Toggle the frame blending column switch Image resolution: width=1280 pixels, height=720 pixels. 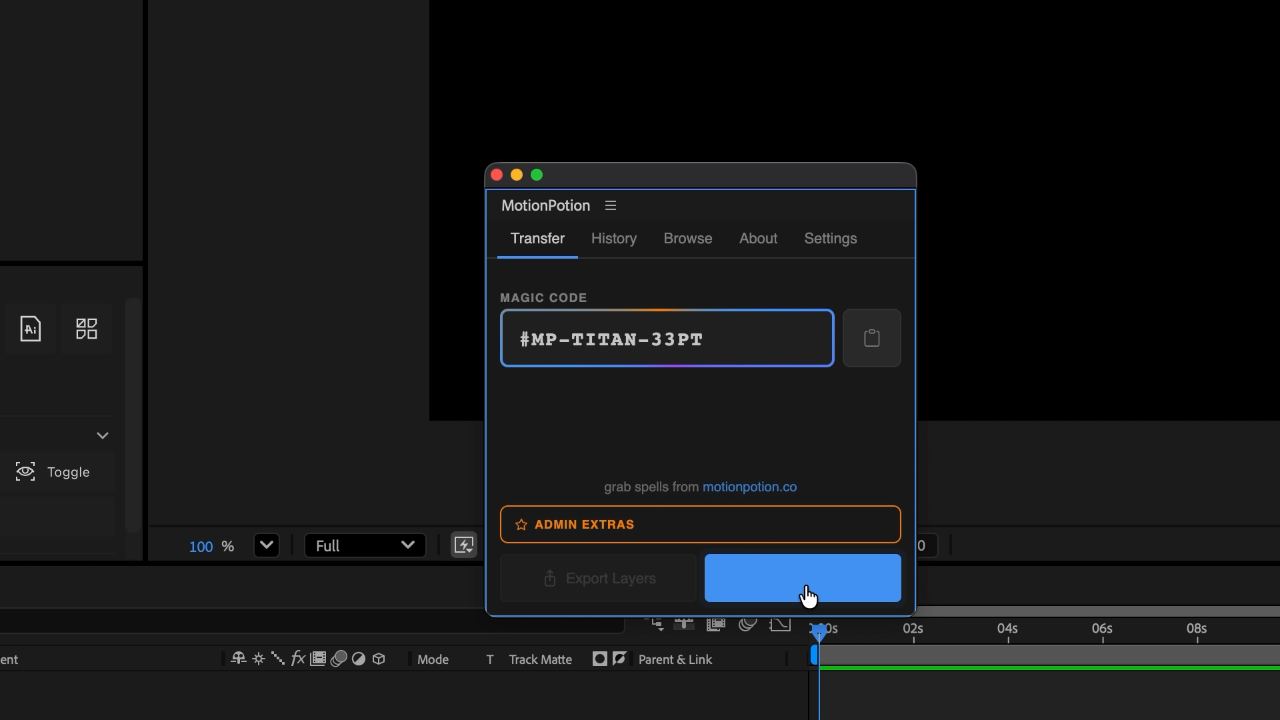[x=318, y=659]
